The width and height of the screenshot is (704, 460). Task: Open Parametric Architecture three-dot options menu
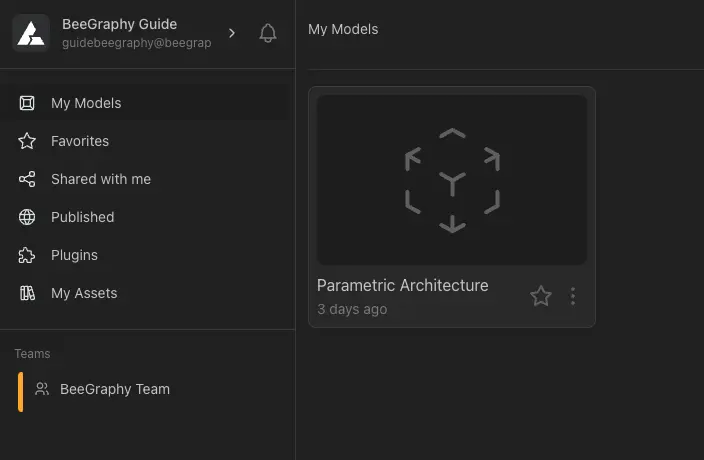click(x=573, y=296)
